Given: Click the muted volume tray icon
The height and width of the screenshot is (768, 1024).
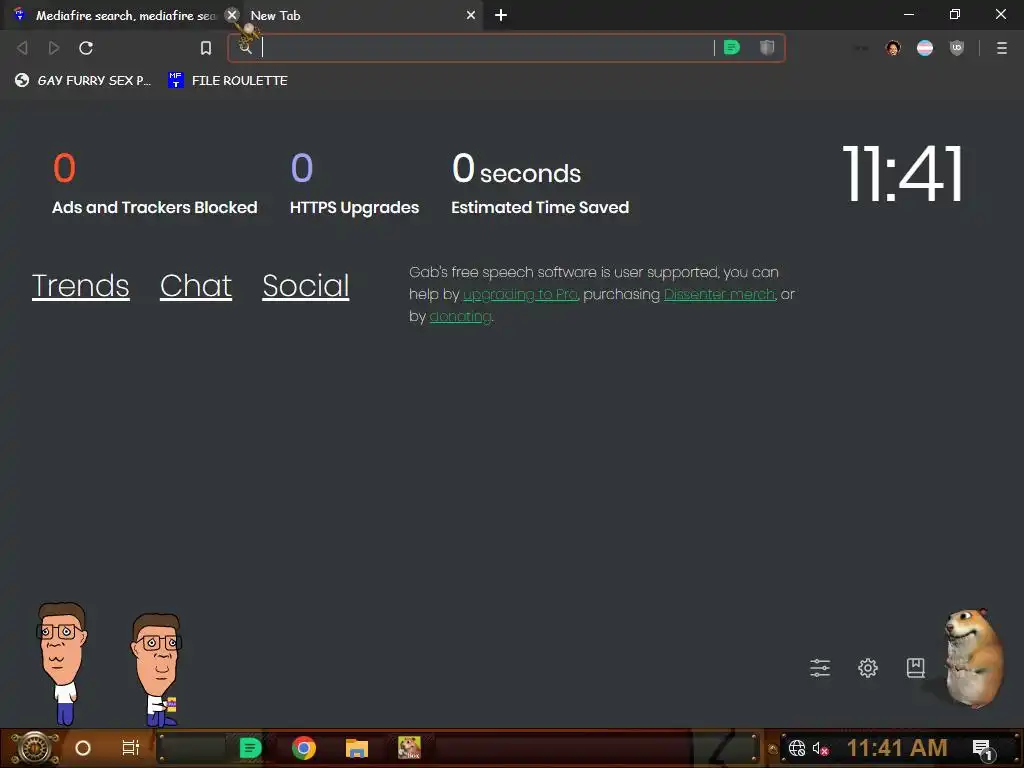Looking at the screenshot, I should tap(820, 748).
